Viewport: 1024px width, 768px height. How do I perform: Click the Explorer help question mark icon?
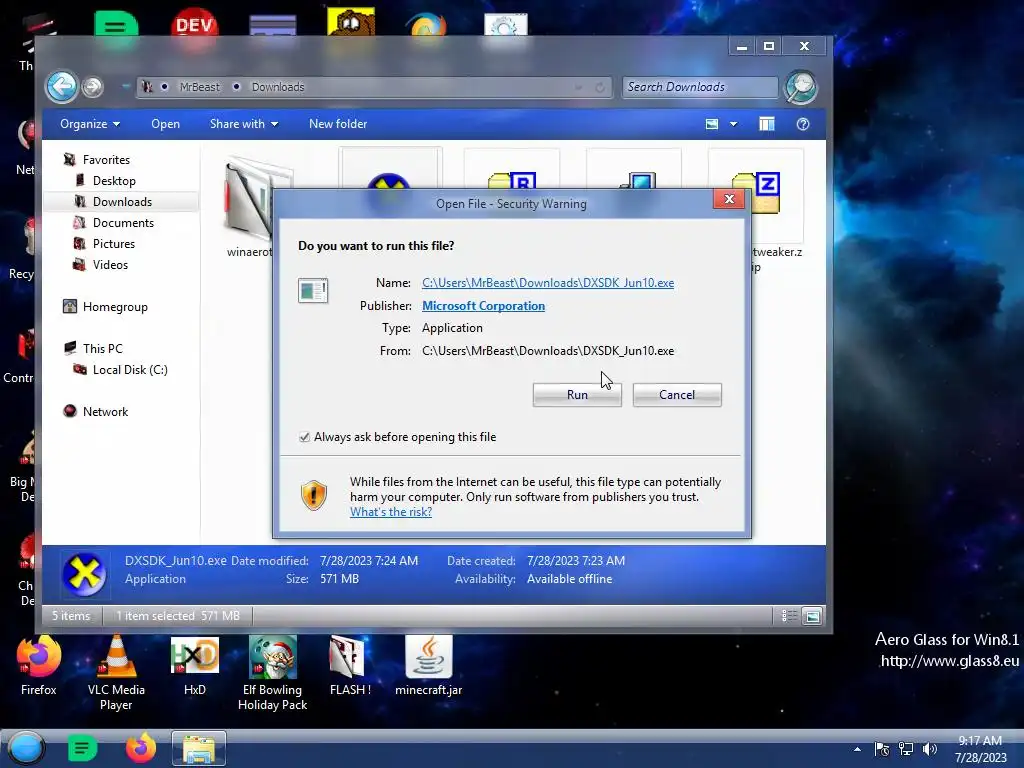click(803, 124)
